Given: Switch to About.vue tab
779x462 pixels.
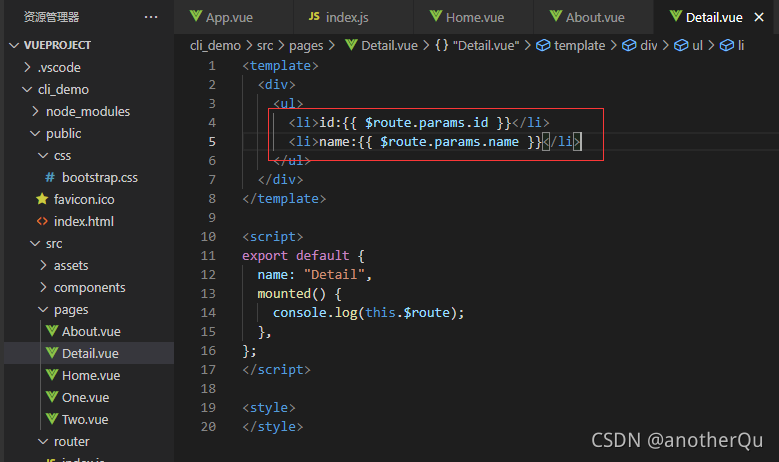Looking at the screenshot, I should 594,17.
